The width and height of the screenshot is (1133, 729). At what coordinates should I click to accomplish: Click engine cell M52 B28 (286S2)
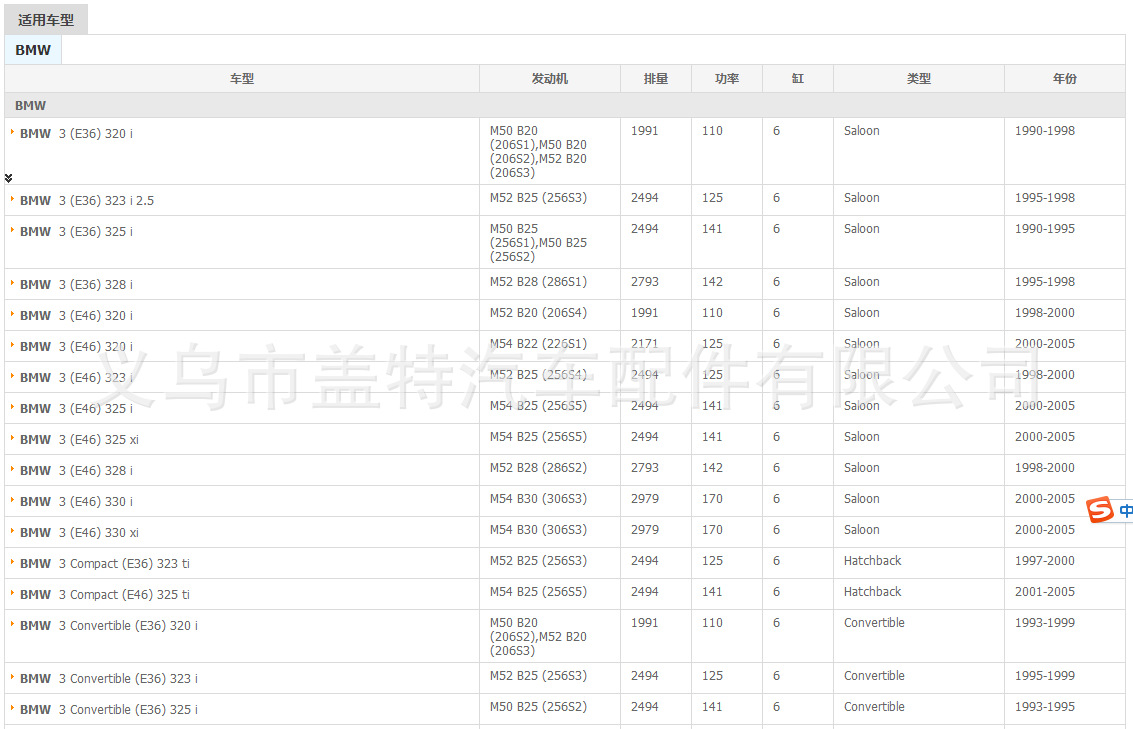point(538,468)
